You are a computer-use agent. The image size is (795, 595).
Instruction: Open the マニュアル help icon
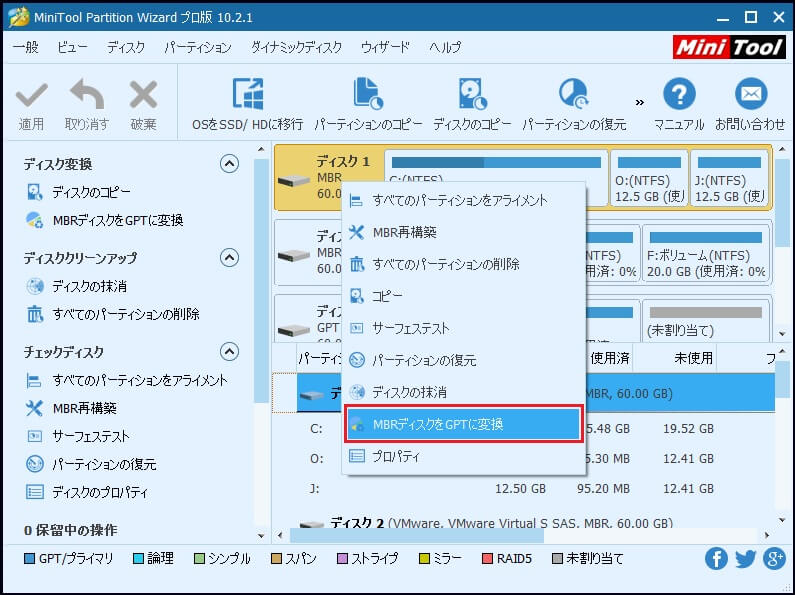click(x=679, y=94)
